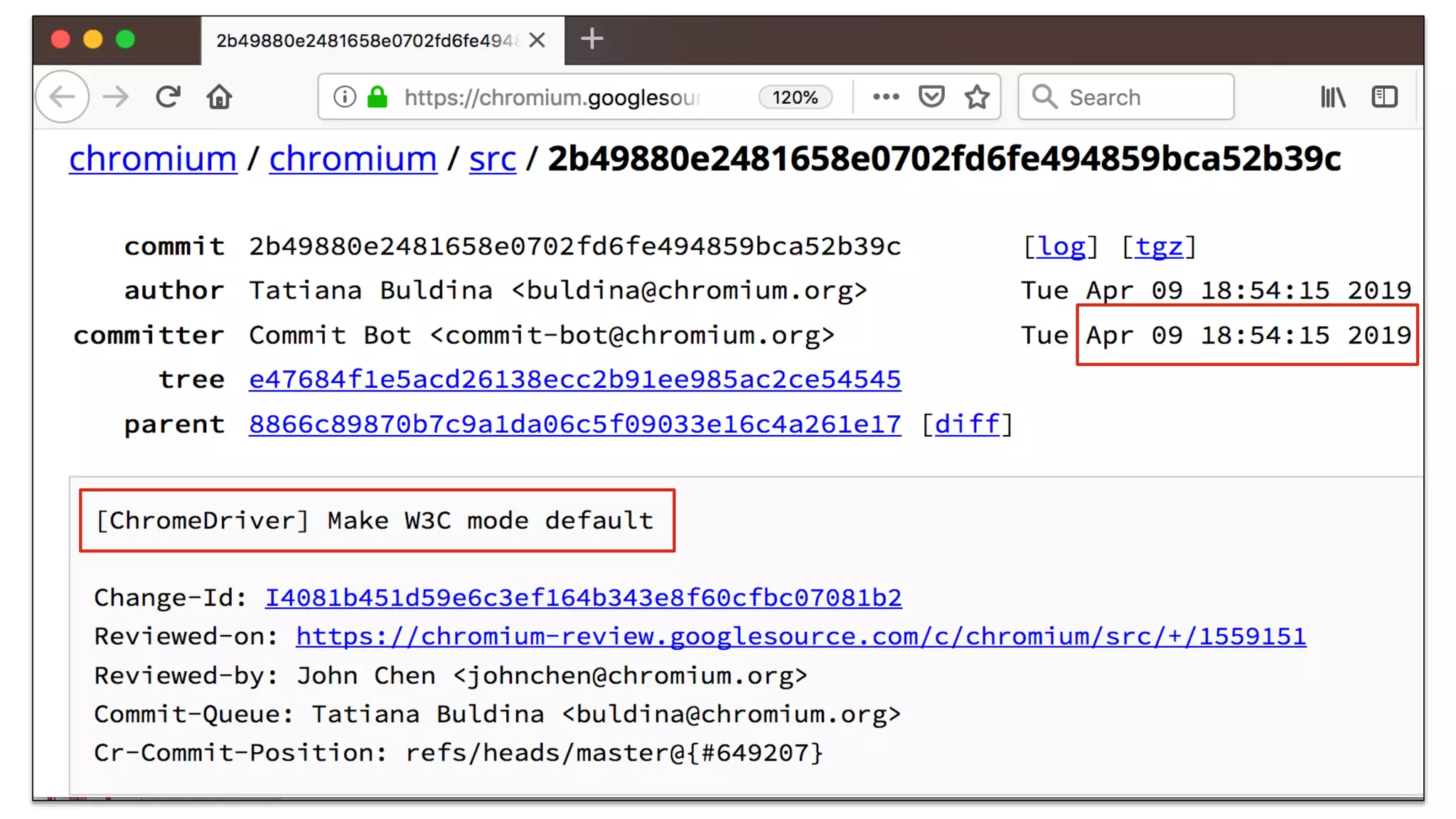This screenshot has height=819, width=1456.
Task: Reset the 120% zoom level badge
Action: click(795, 97)
